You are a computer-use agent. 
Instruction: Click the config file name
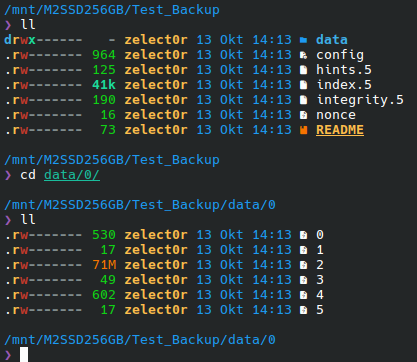tap(340, 55)
